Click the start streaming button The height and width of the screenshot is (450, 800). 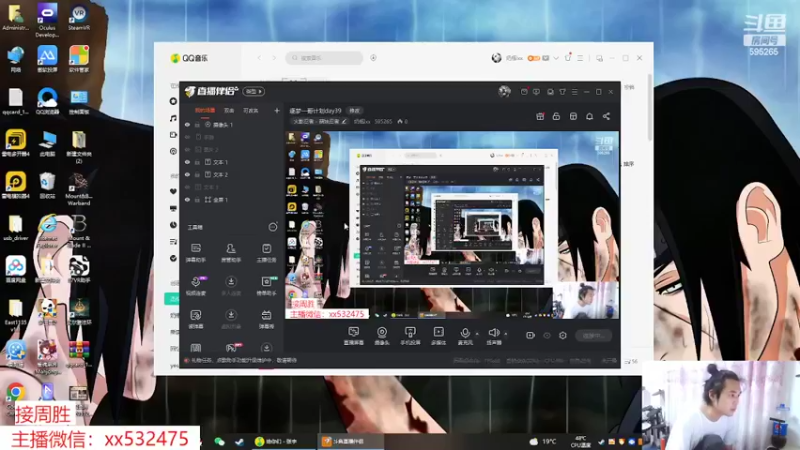(594, 336)
